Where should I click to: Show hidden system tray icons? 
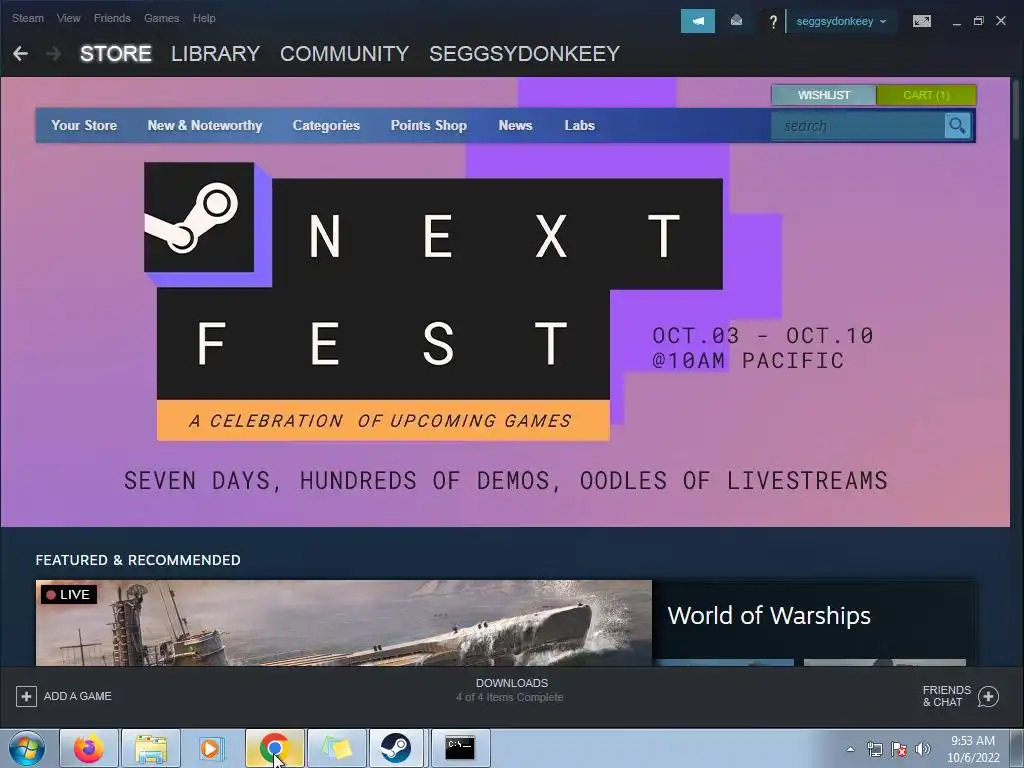pyautogui.click(x=850, y=749)
